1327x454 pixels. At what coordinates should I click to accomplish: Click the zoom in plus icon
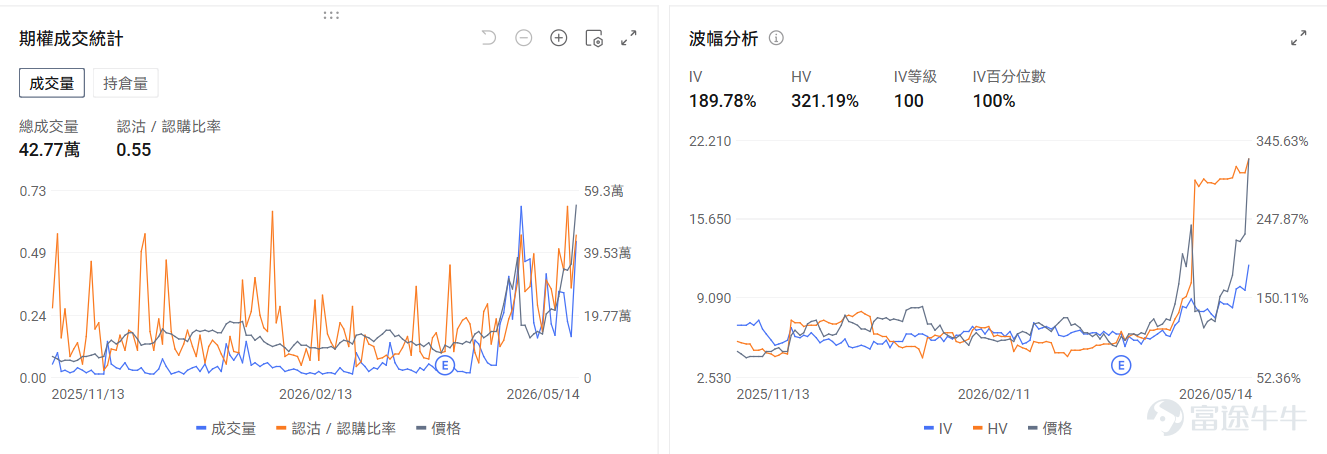[x=559, y=38]
